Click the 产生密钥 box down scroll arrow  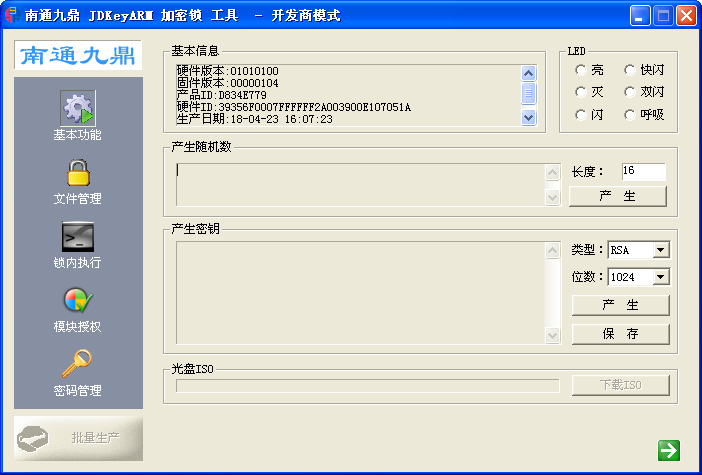553,335
